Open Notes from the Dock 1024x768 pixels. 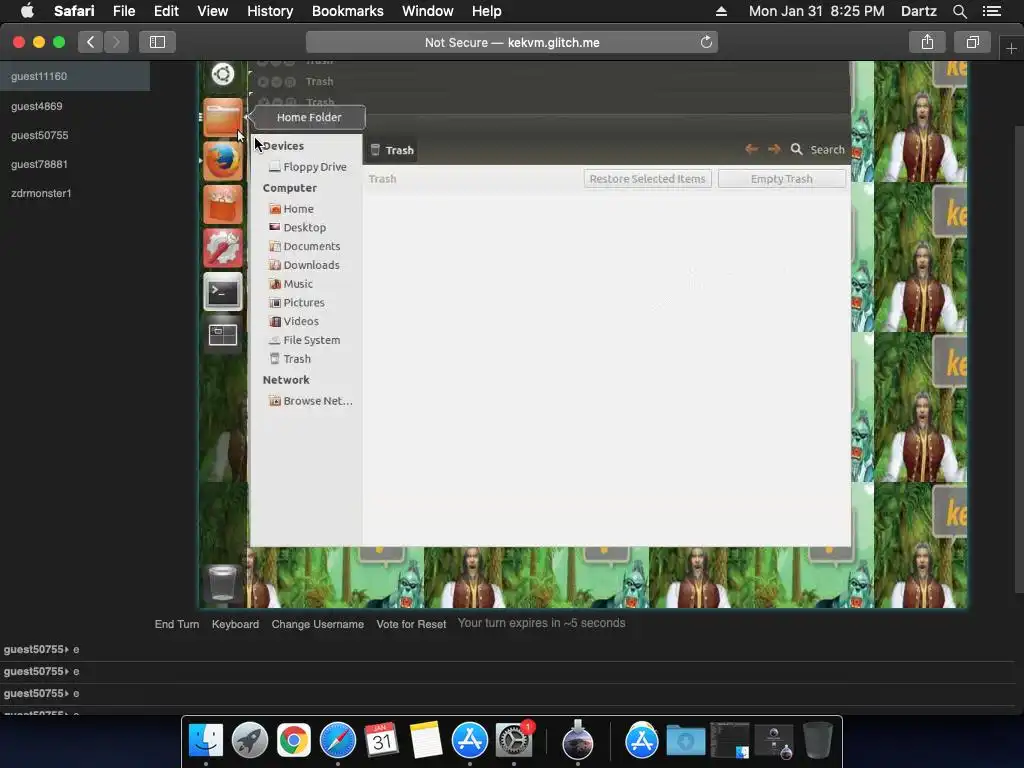click(426, 741)
